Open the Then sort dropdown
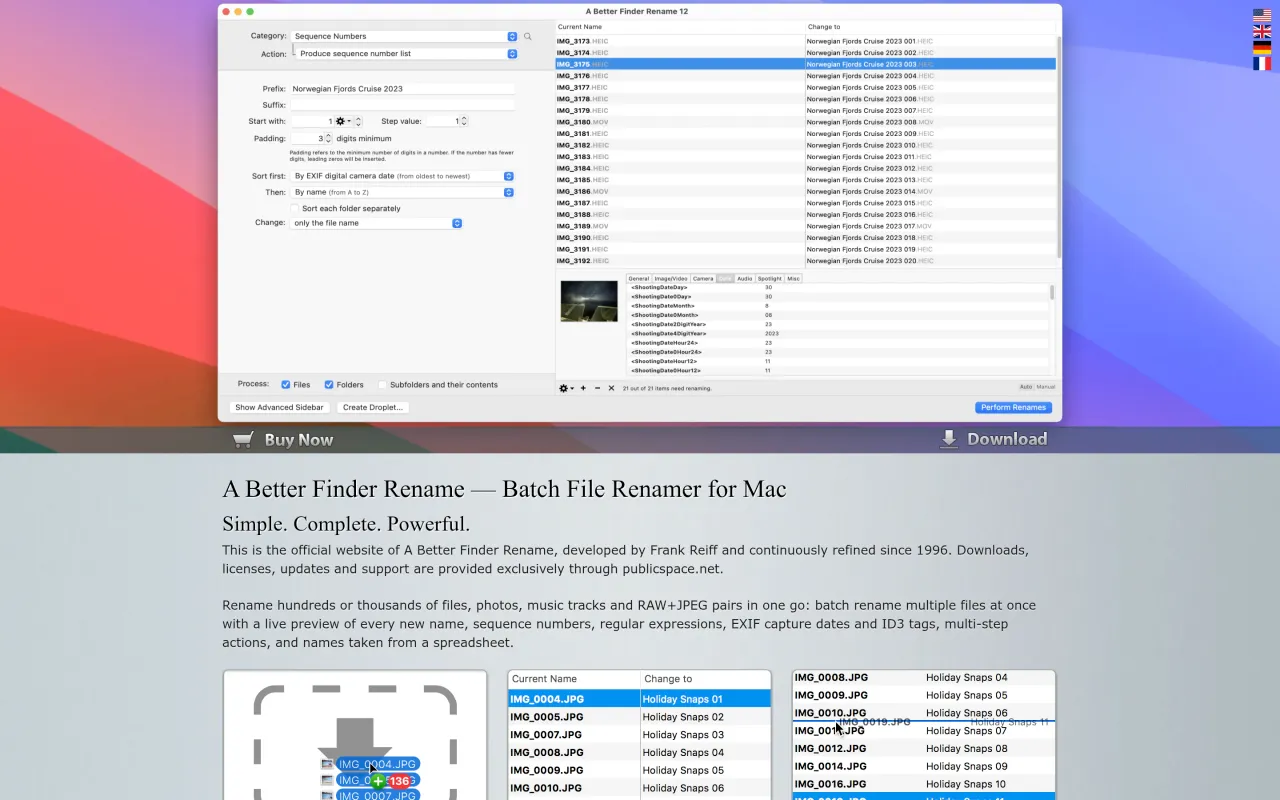This screenshot has height=800, width=1280. click(402, 192)
